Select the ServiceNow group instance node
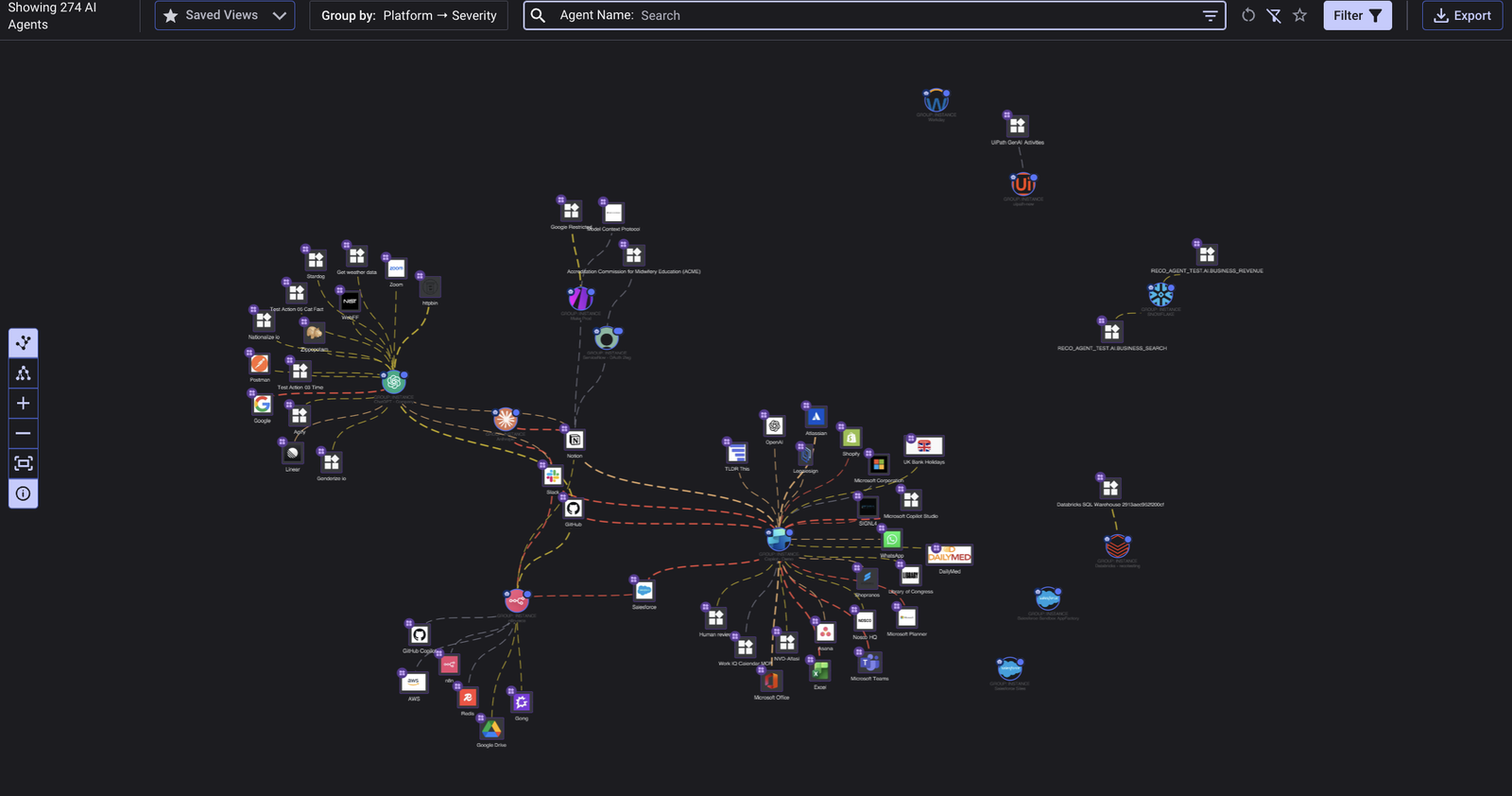The width and height of the screenshot is (1512, 796). 608,337
